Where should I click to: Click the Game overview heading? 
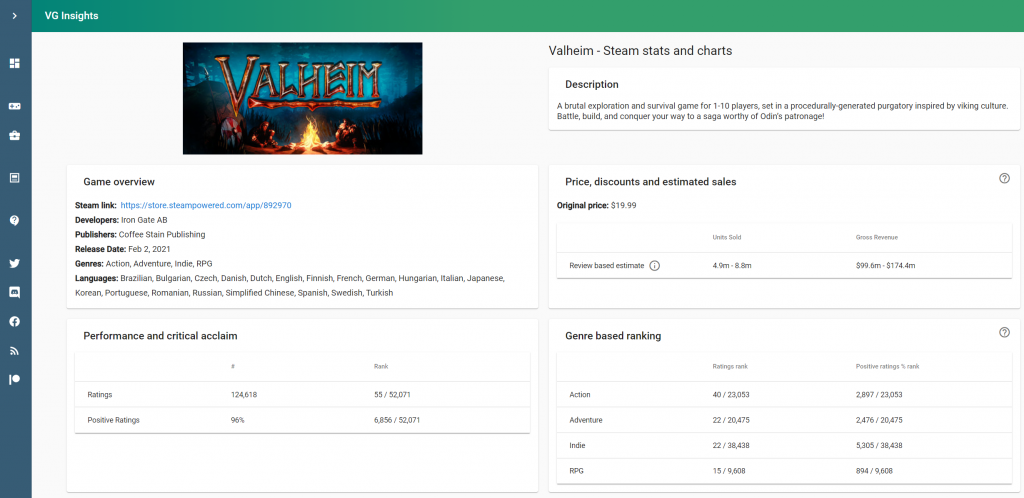click(x=119, y=182)
